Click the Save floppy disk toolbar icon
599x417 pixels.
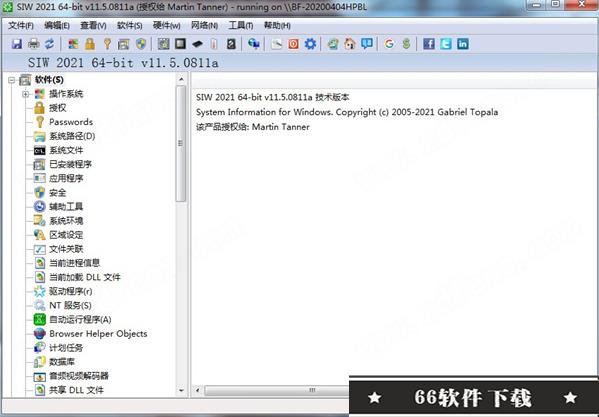tap(16, 44)
